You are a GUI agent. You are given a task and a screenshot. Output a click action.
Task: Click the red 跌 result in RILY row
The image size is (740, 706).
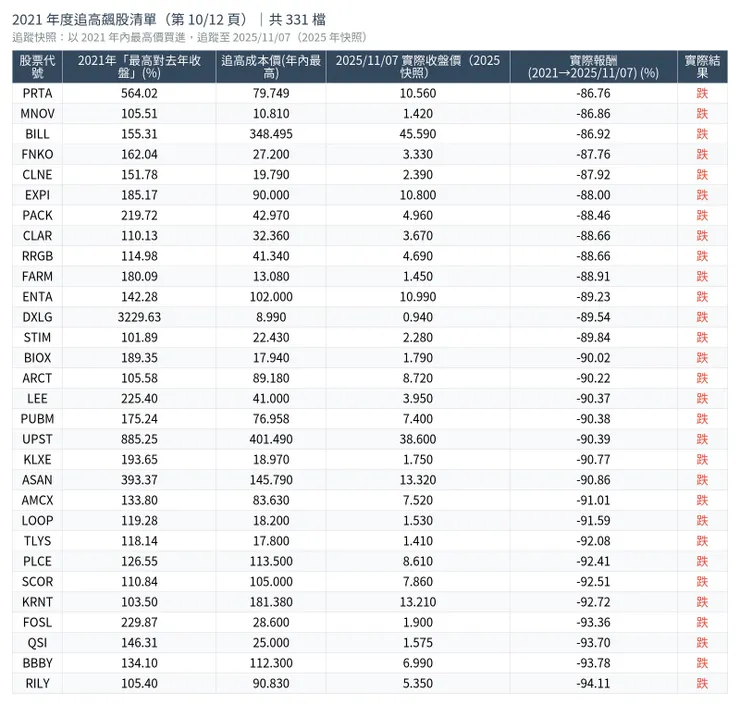click(702, 683)
